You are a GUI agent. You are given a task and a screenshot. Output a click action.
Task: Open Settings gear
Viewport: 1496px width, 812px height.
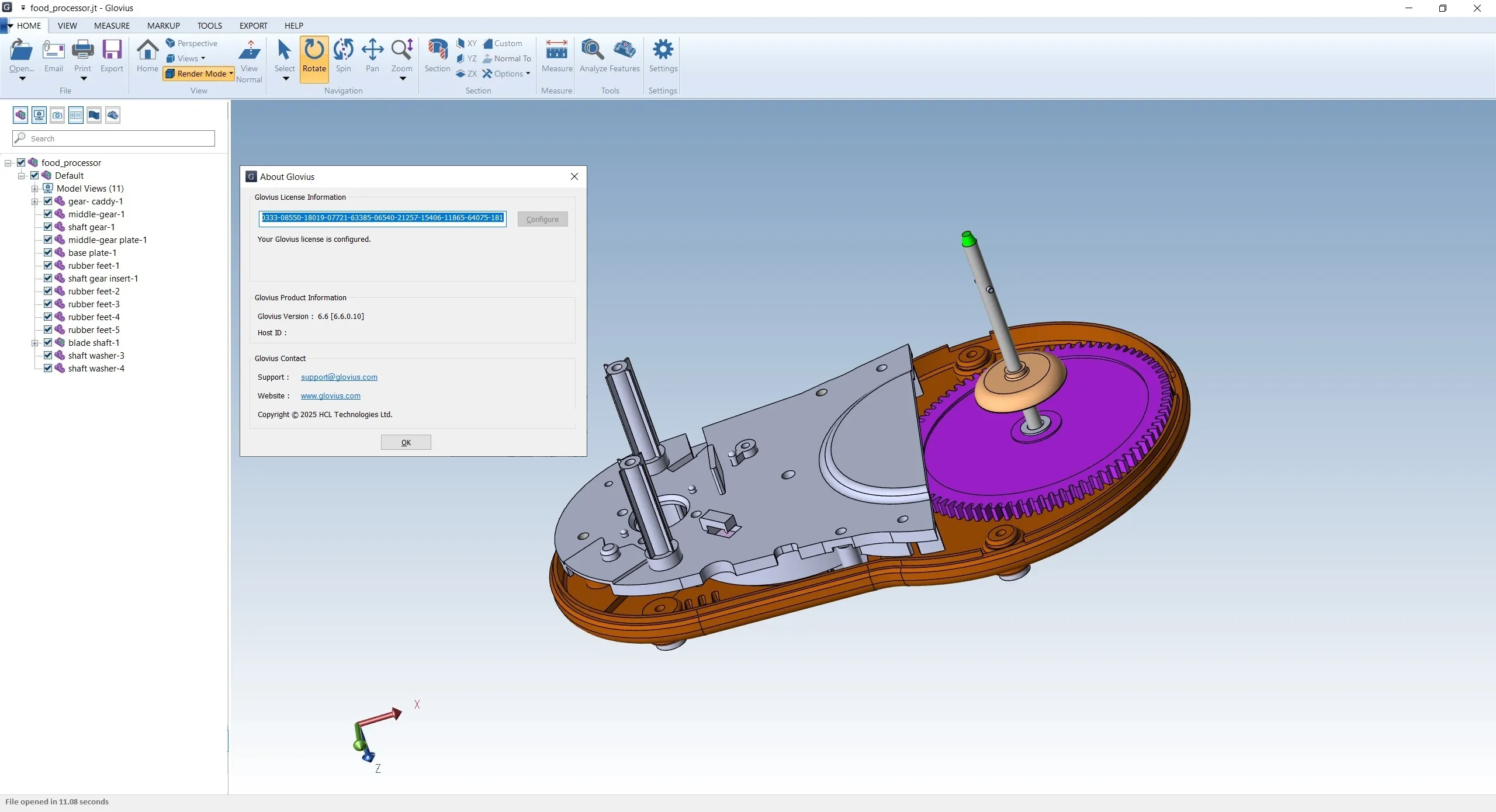pyautogui.click(x=663, y=55)
